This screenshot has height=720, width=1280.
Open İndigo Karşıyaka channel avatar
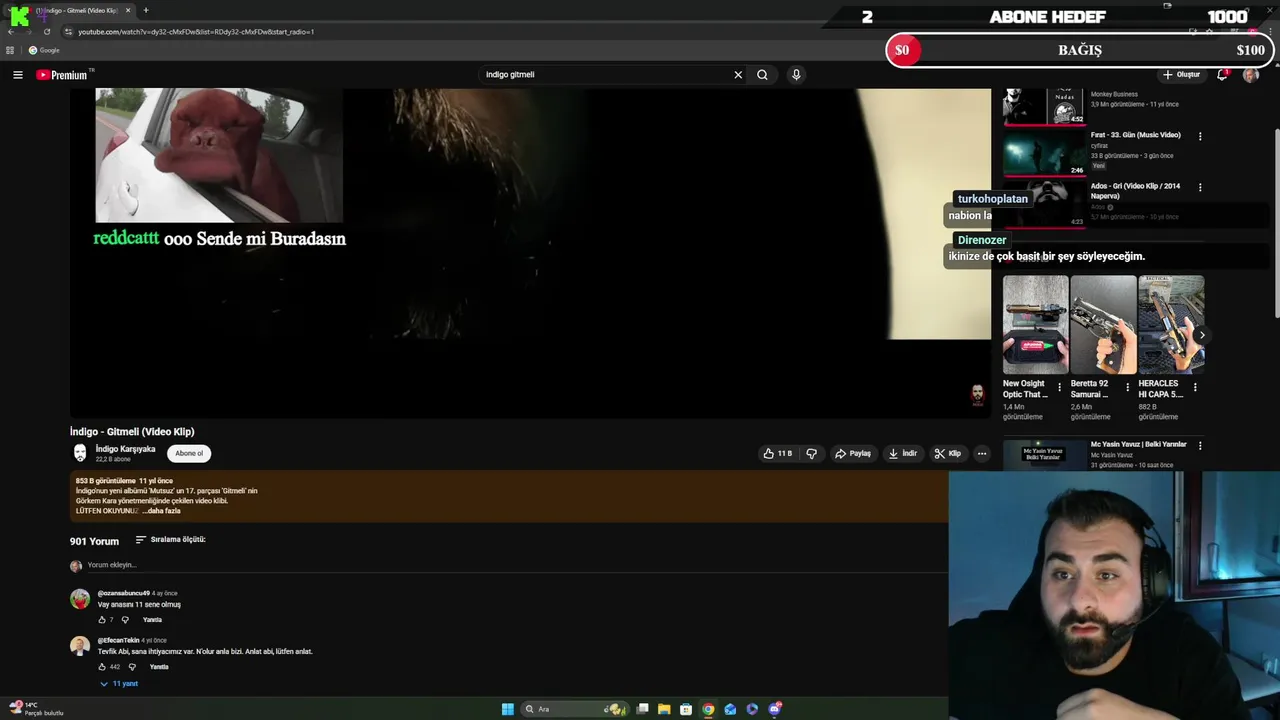pyautogui.click(x=80, y=453)
